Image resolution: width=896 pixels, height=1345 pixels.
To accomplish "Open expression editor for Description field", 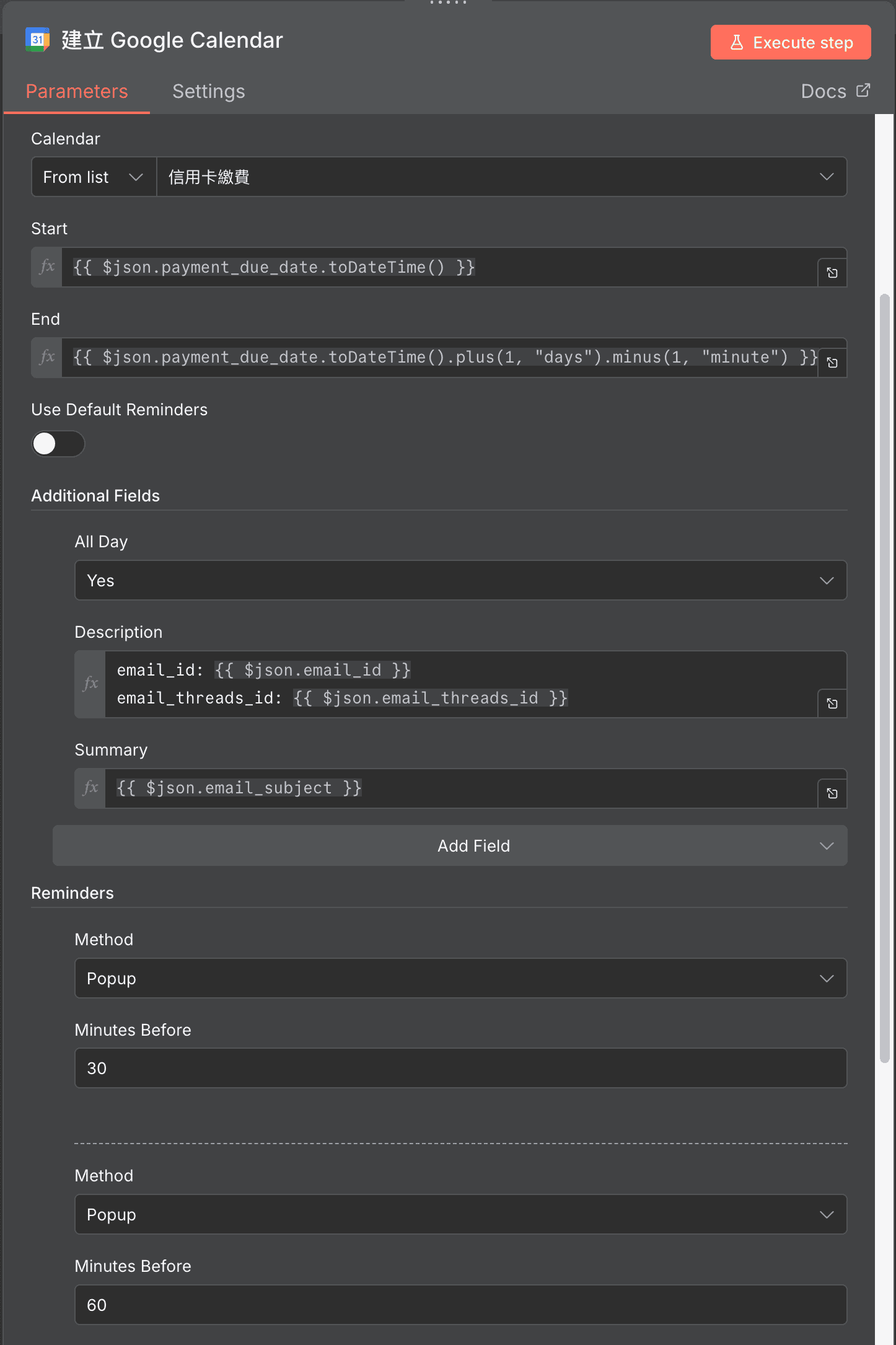I will click(x=832, y=703).
